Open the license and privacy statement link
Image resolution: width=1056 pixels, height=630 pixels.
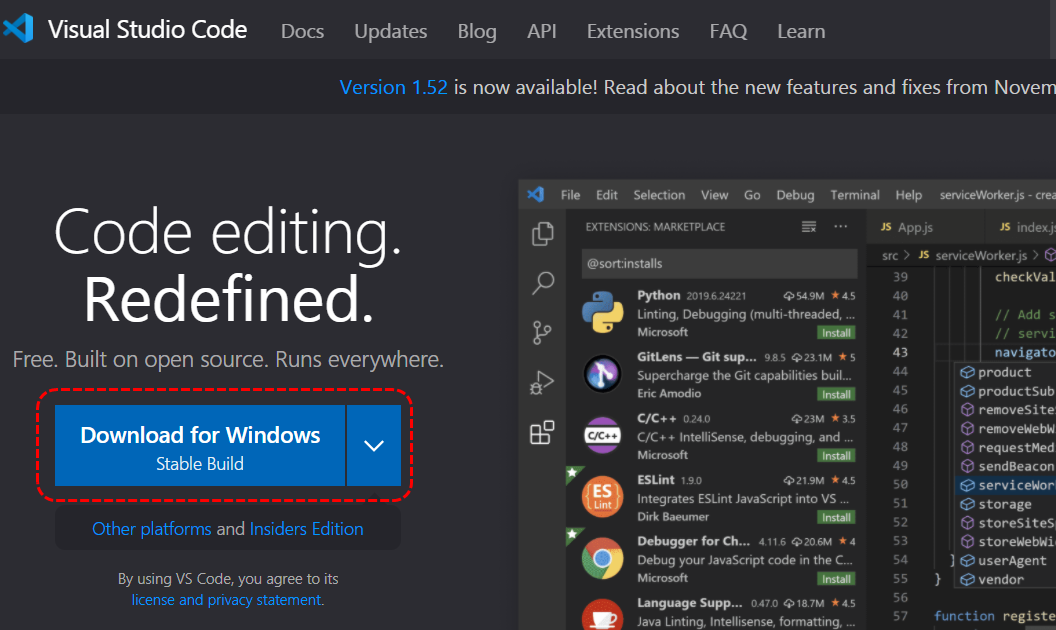(x=226, y=600)
